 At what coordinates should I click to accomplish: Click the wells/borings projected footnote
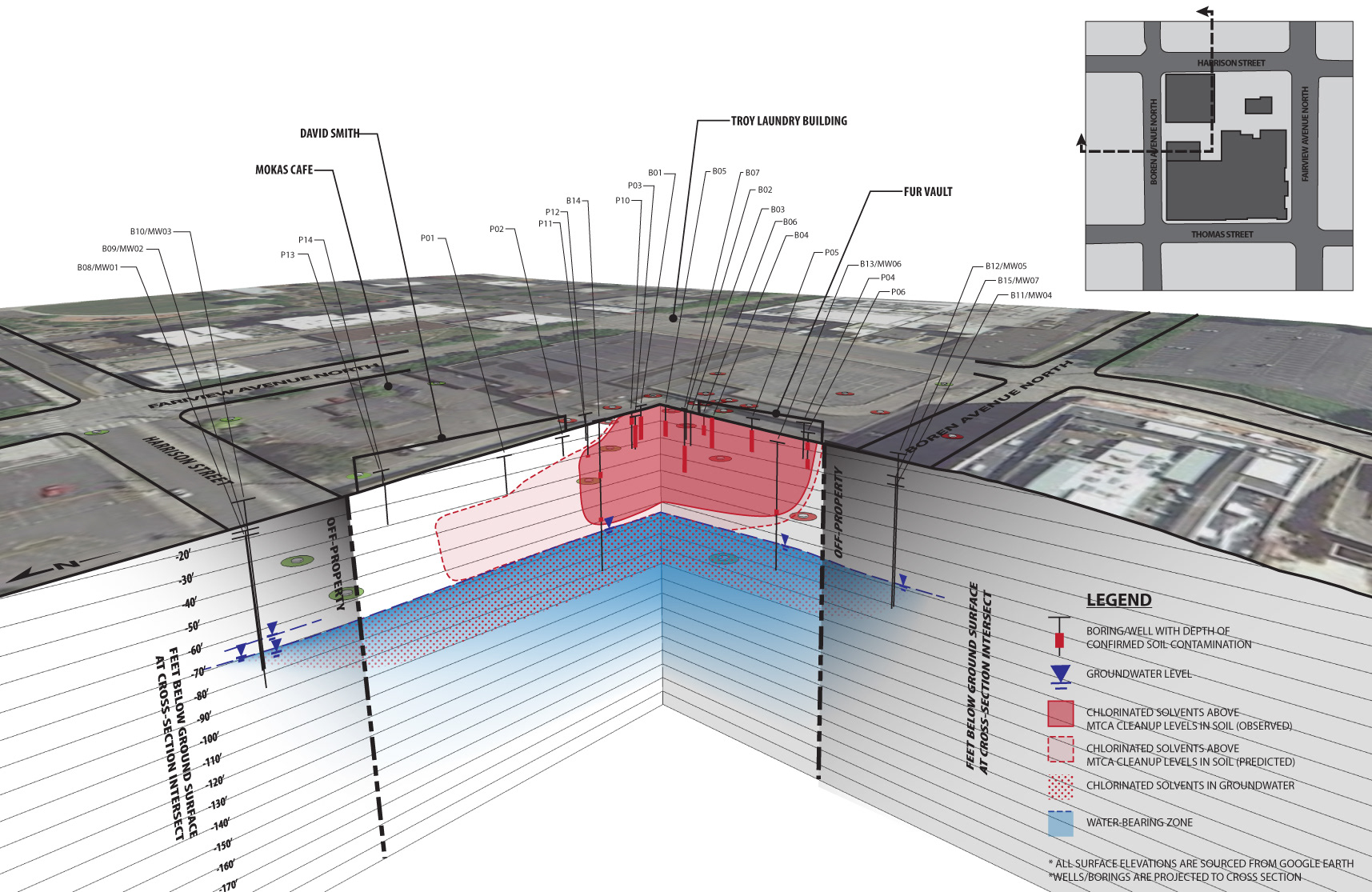click(x=1177, y=878)
